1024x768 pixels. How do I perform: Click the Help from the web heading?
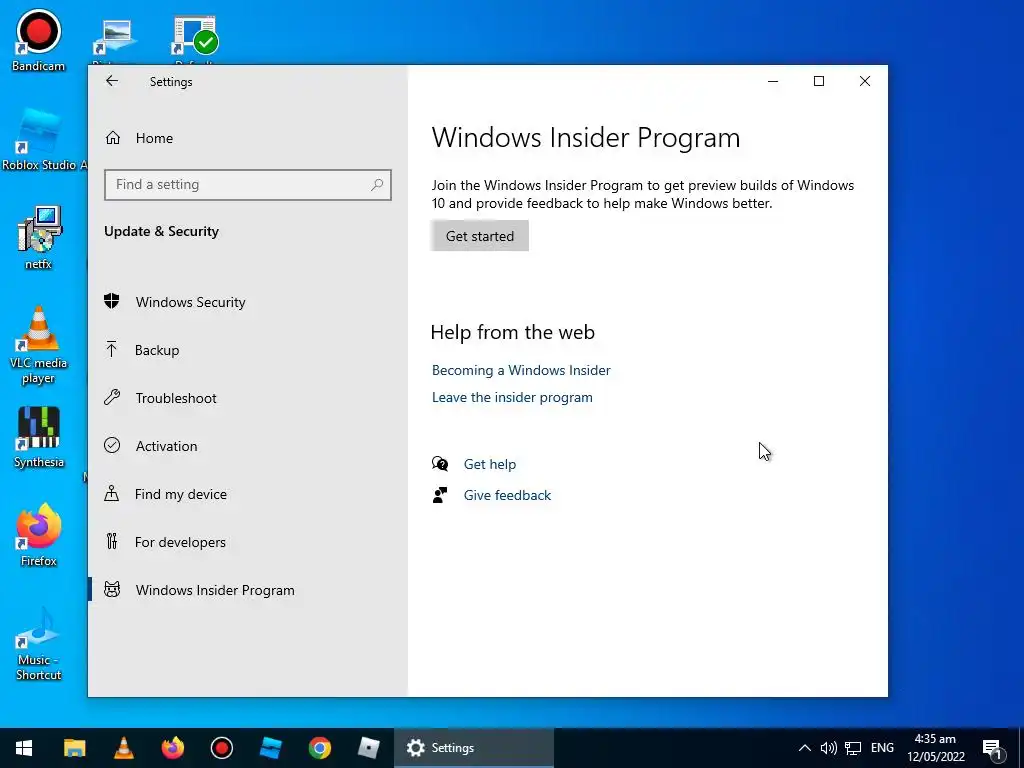click(x=513, y=332)
